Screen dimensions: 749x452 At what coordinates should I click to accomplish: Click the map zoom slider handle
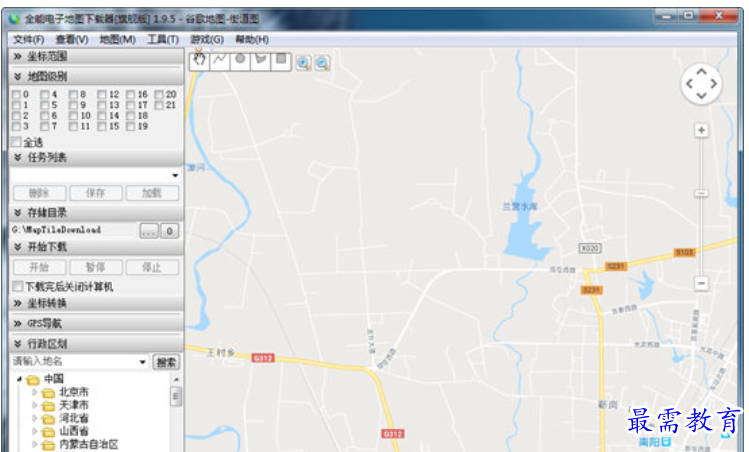pos(701,193)
